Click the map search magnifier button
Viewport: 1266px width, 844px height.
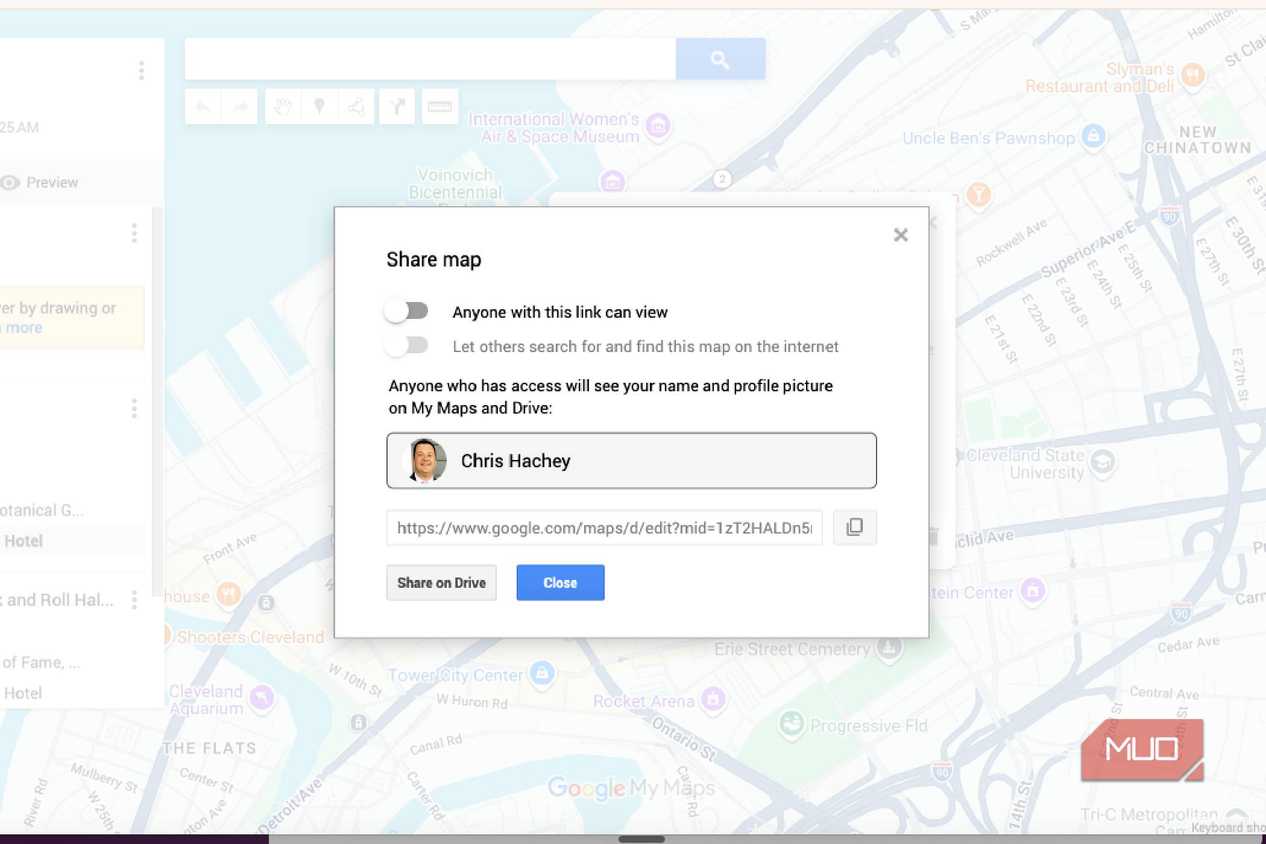point(720,60)
